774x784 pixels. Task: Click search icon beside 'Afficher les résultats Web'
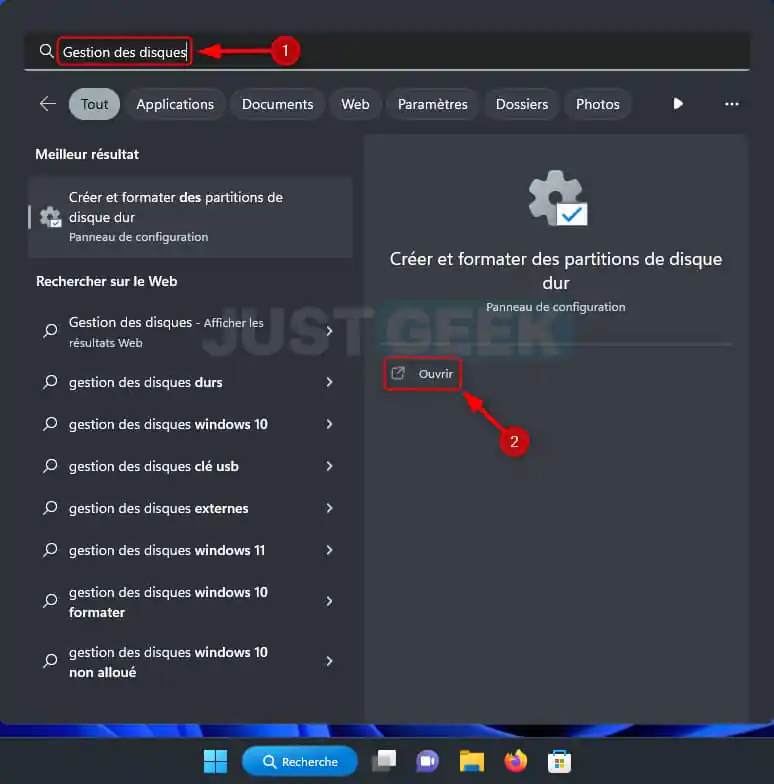click(x=50, y=331)
